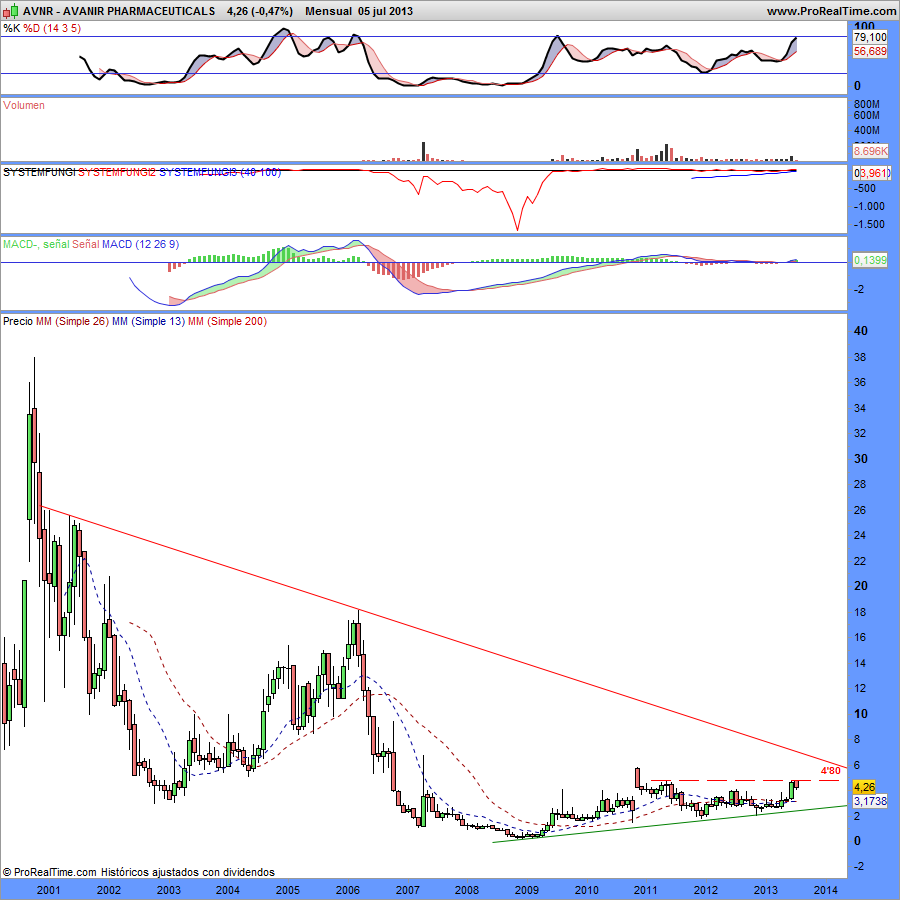
Task: Click the -1.500 level on SYSTEMFUNGI axis
Action: 869,224
